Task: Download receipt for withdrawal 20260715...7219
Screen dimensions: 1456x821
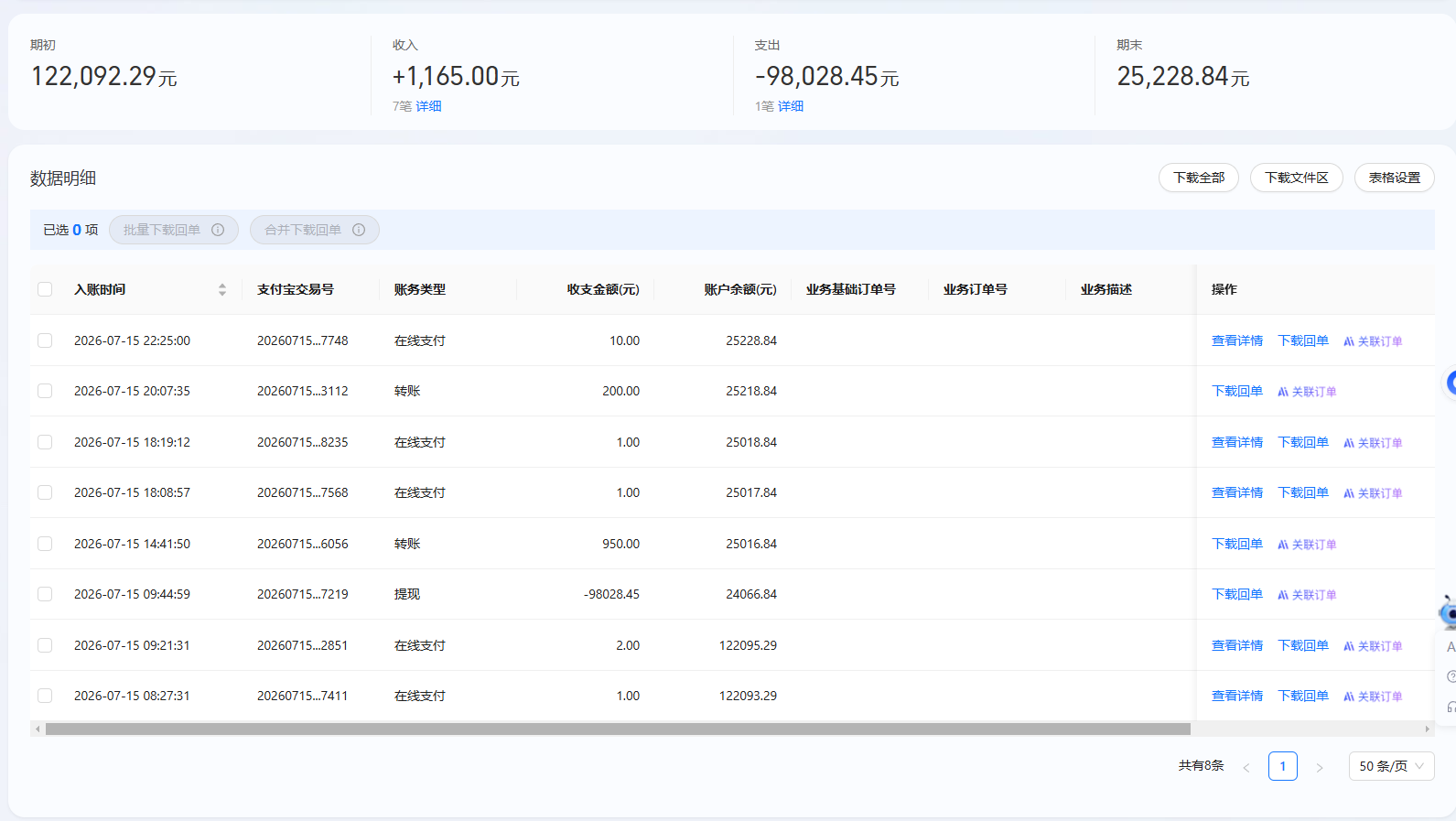Action: pyautogui.click(x=1237, y=594)
